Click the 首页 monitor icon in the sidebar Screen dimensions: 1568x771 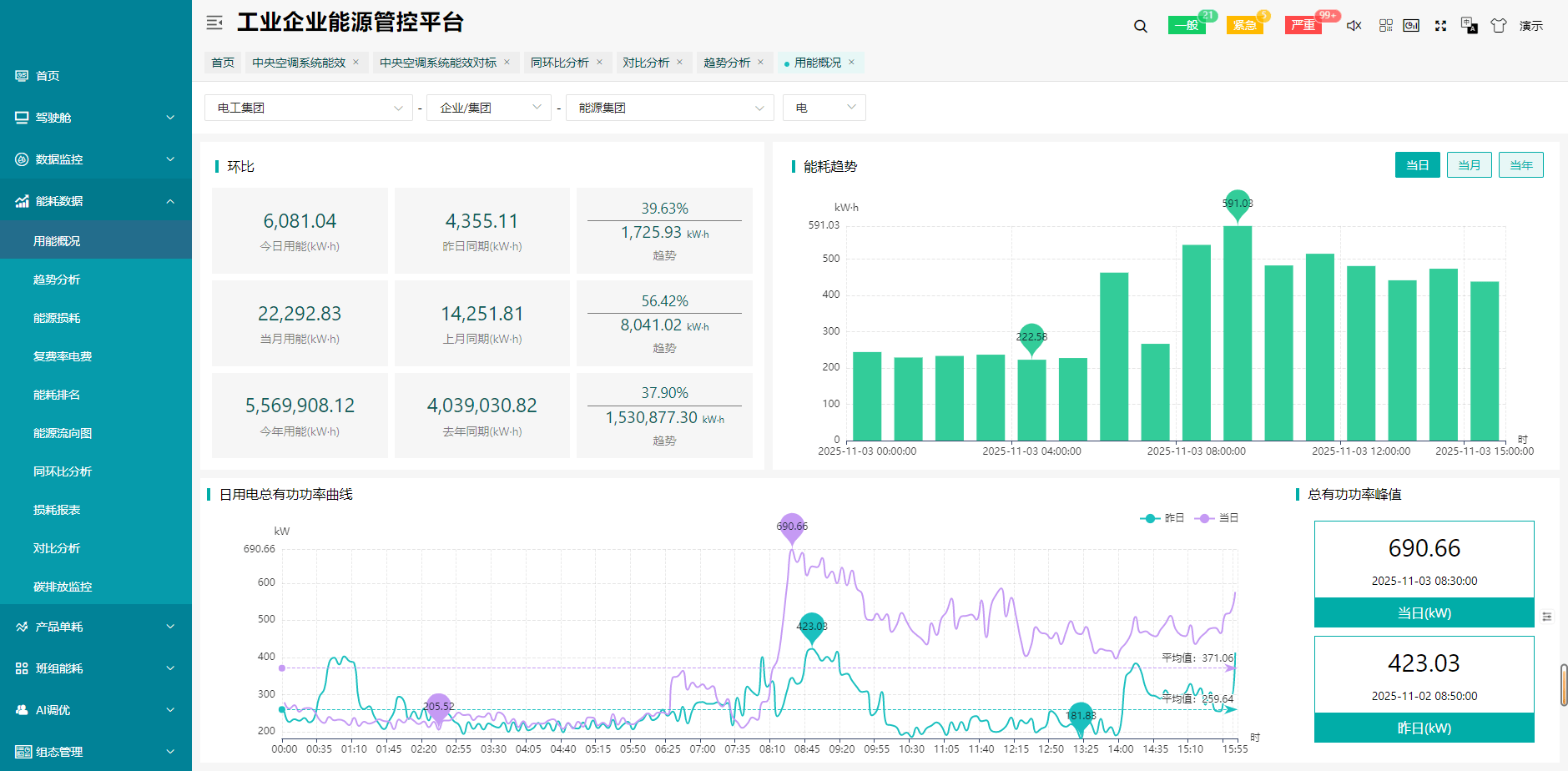click(22, 76)
